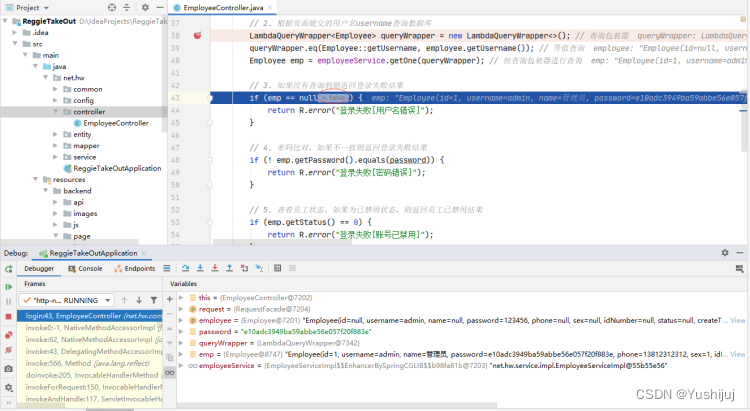Switch to the Debugger tab
This screenshot has height=411, width=750.
coord(39,268)
